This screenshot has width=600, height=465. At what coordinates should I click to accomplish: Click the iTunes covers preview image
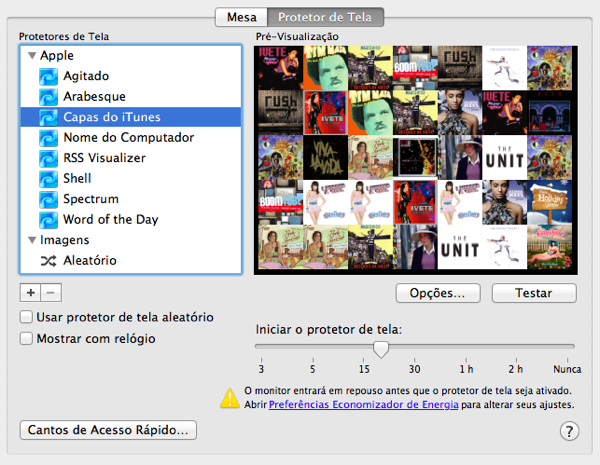(x=416, y=160)
